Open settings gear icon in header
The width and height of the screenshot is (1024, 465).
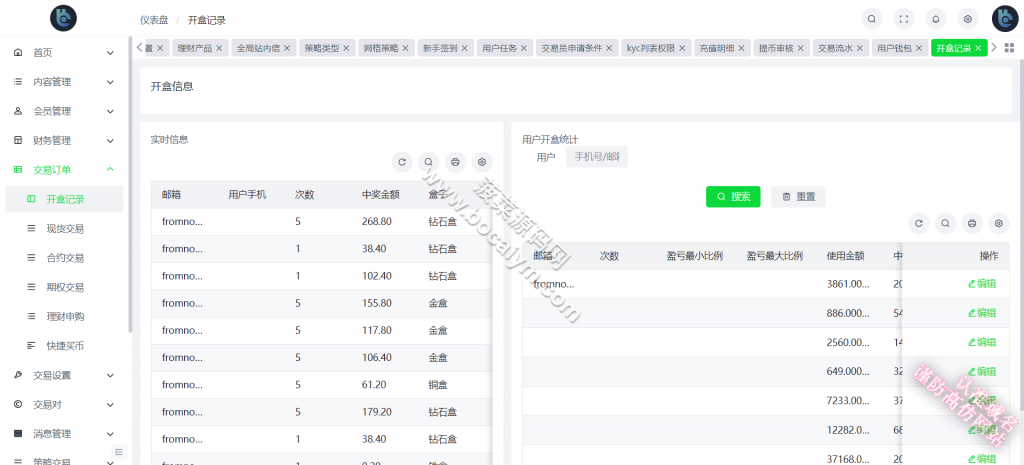tap(968, 20)
